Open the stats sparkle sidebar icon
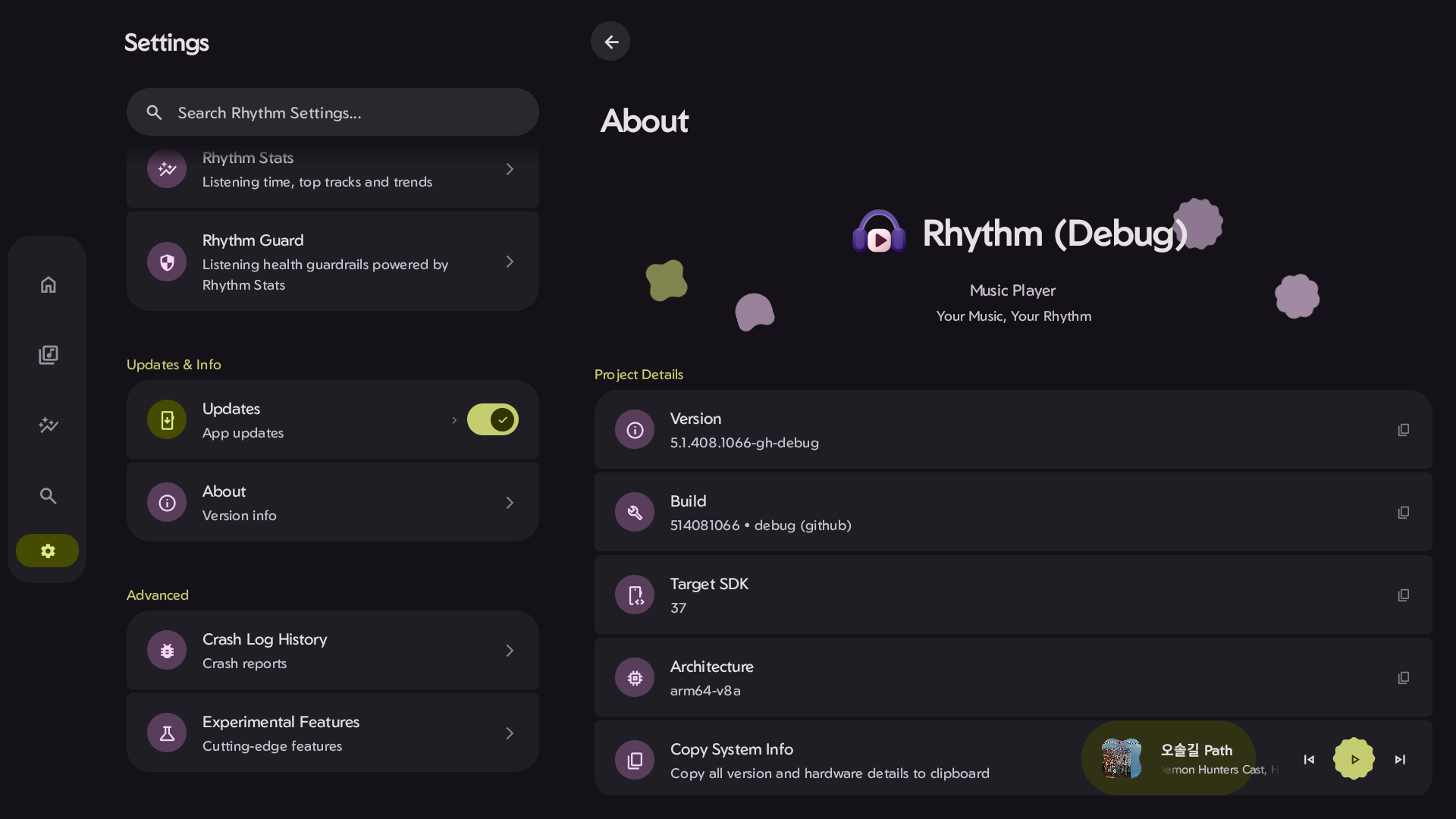The height and width of the screenshot is (819, 1456). (x=48, y=425)
